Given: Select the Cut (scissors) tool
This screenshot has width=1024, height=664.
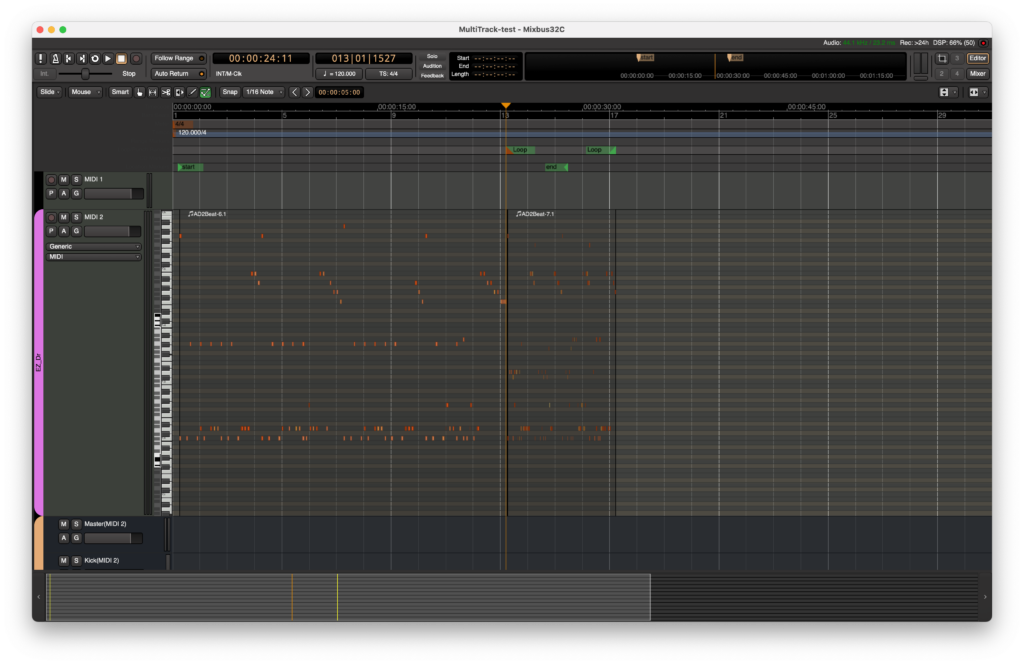Looking at the screenshot, I should click(166, 92).
